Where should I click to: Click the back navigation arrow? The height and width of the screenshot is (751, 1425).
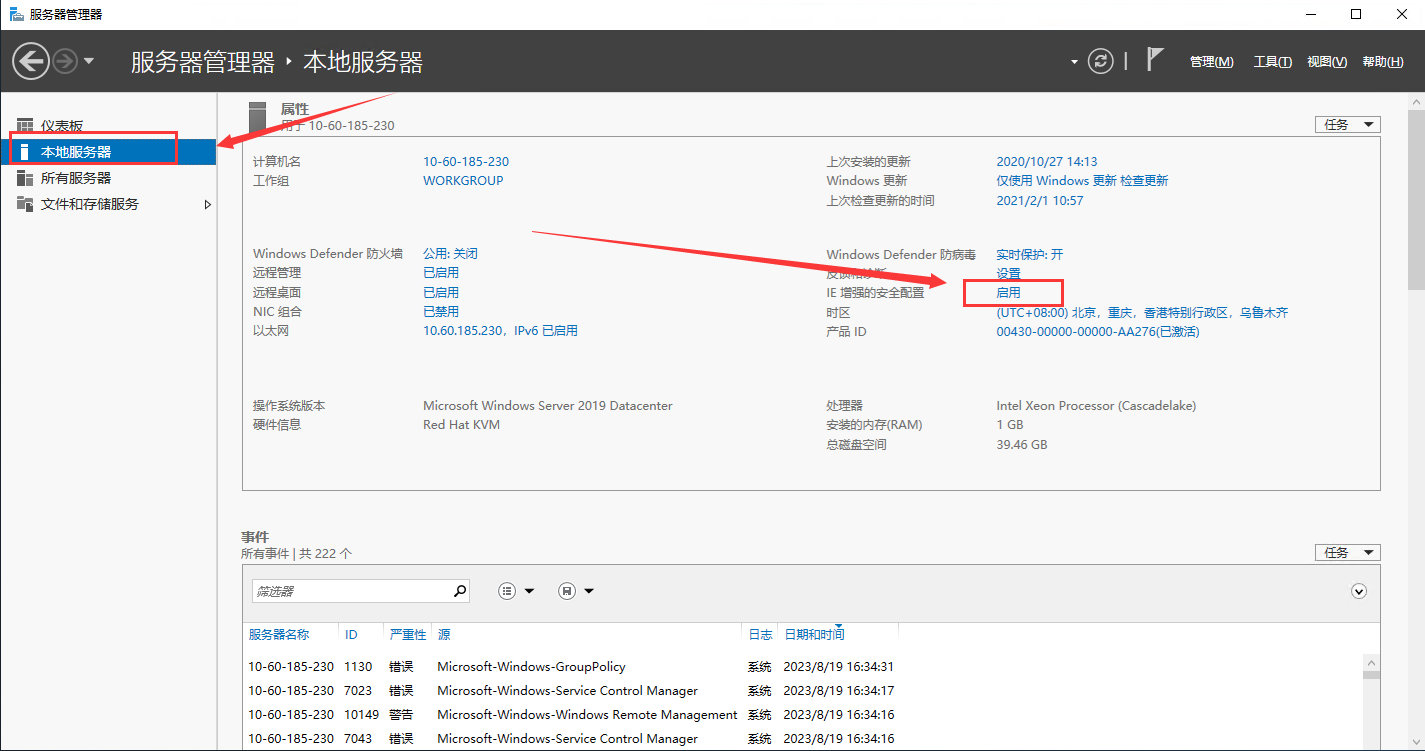click(x=30, y=60)
